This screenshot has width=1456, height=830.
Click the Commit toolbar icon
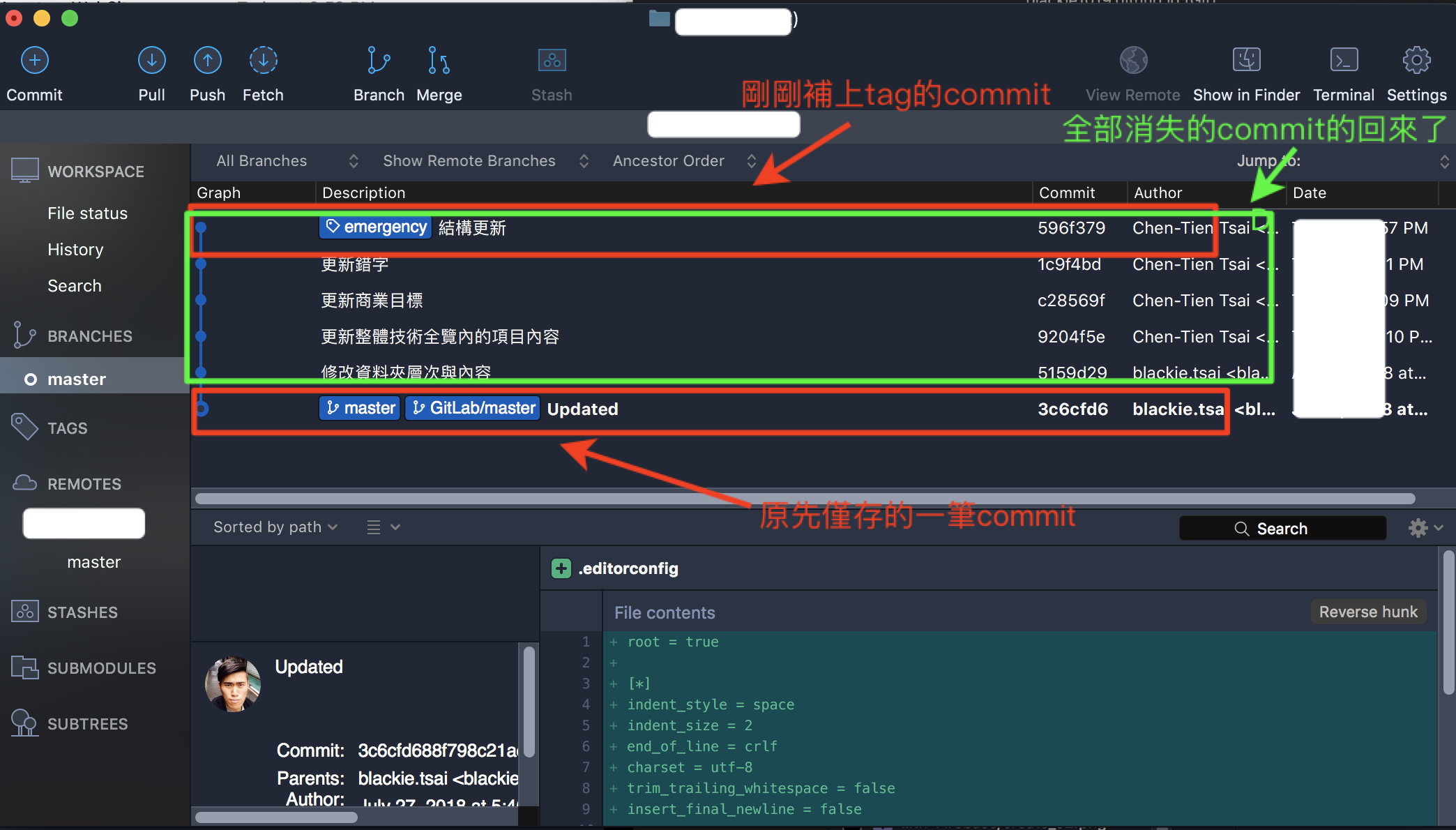pyautogui.click(x=35, y=61)
